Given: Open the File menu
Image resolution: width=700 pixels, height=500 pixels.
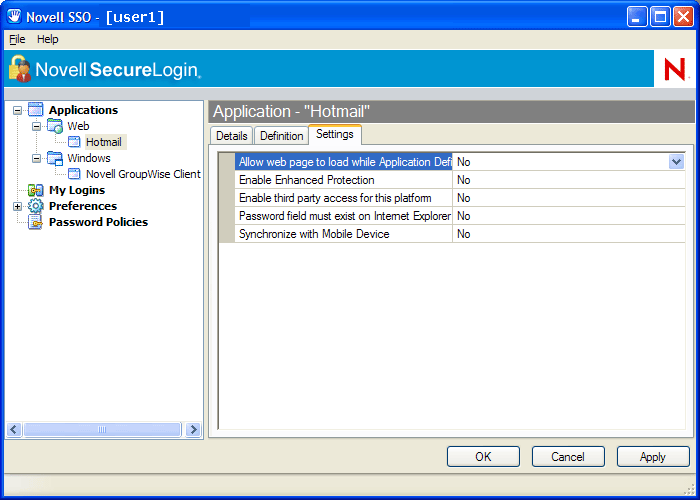Looking at the screenshot, I should click(x=17, y=39).
